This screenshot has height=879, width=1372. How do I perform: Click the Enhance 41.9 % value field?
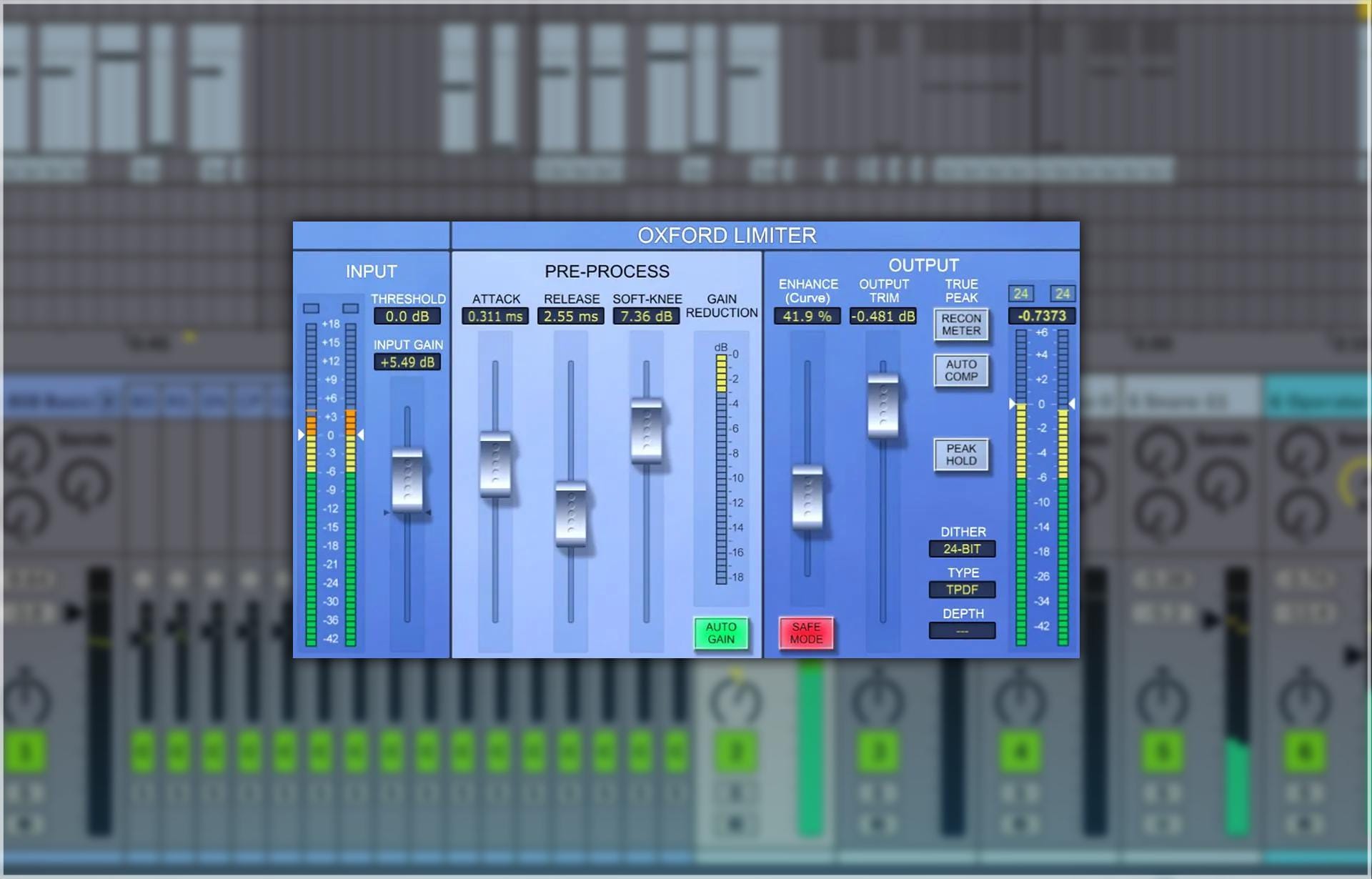point(807,316)
